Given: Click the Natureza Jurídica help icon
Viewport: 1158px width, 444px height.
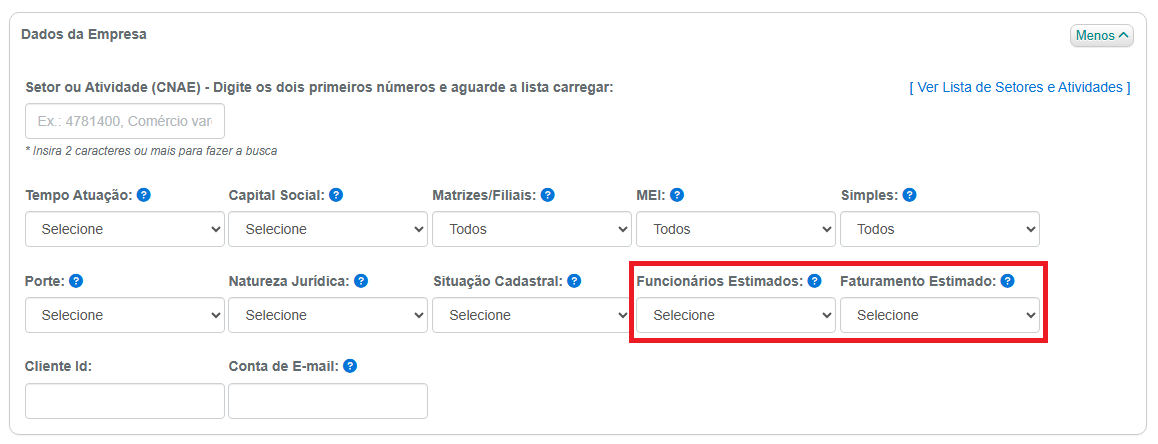Looking at the screenshot, I should pos(361,281).
